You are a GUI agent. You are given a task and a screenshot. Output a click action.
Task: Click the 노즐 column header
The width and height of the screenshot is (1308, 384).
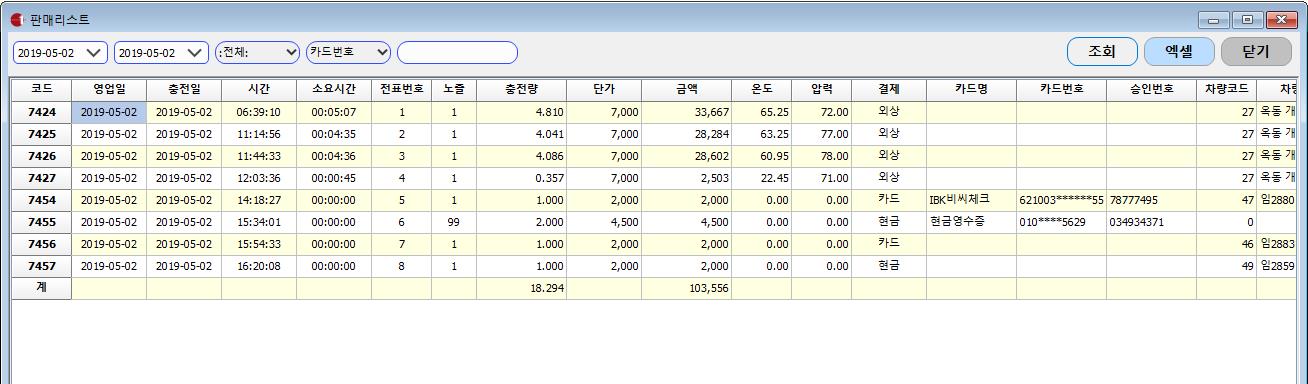click(454, 89)
